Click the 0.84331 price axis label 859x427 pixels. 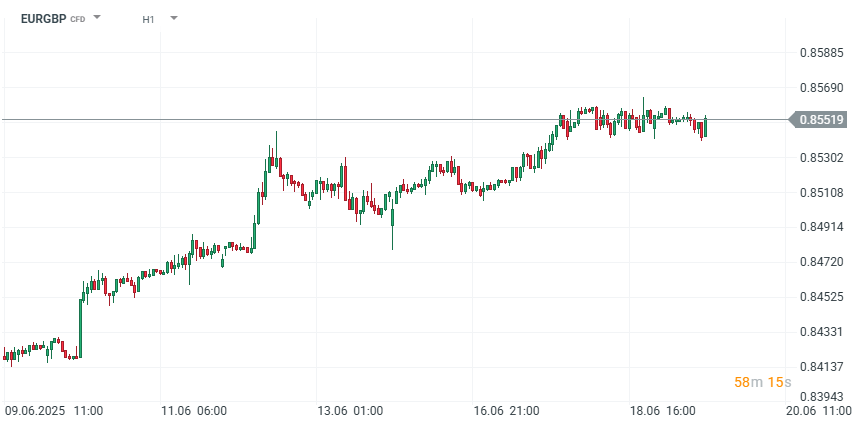coord(821,332)
